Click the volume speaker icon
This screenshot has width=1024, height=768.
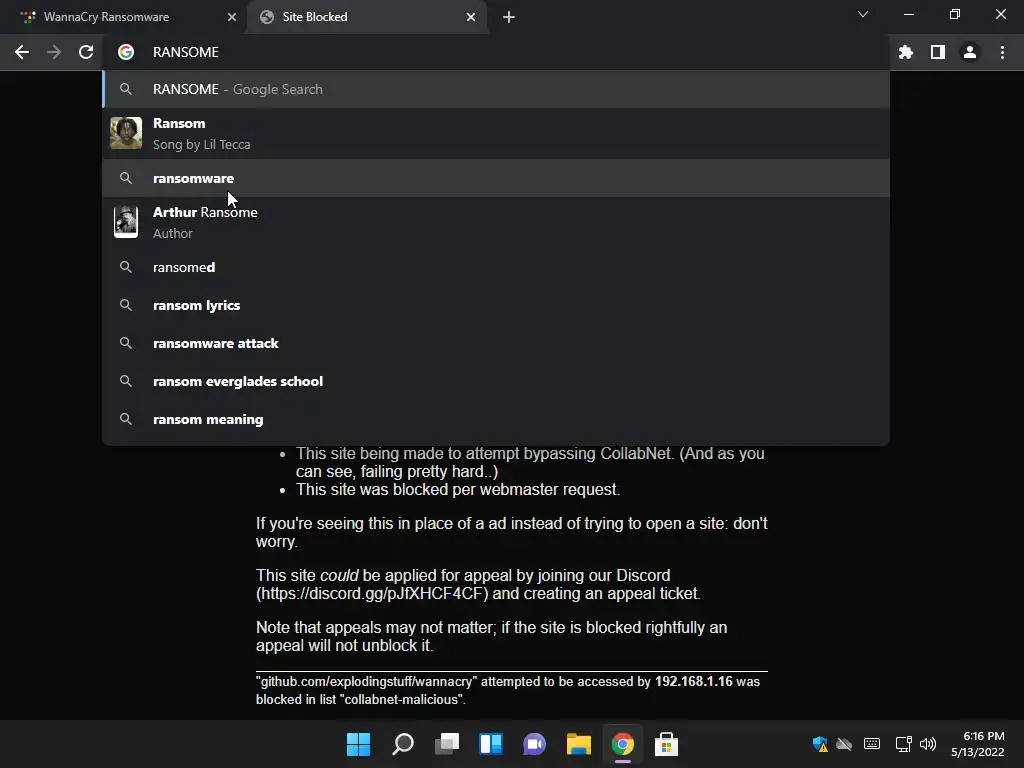point(927,744)
